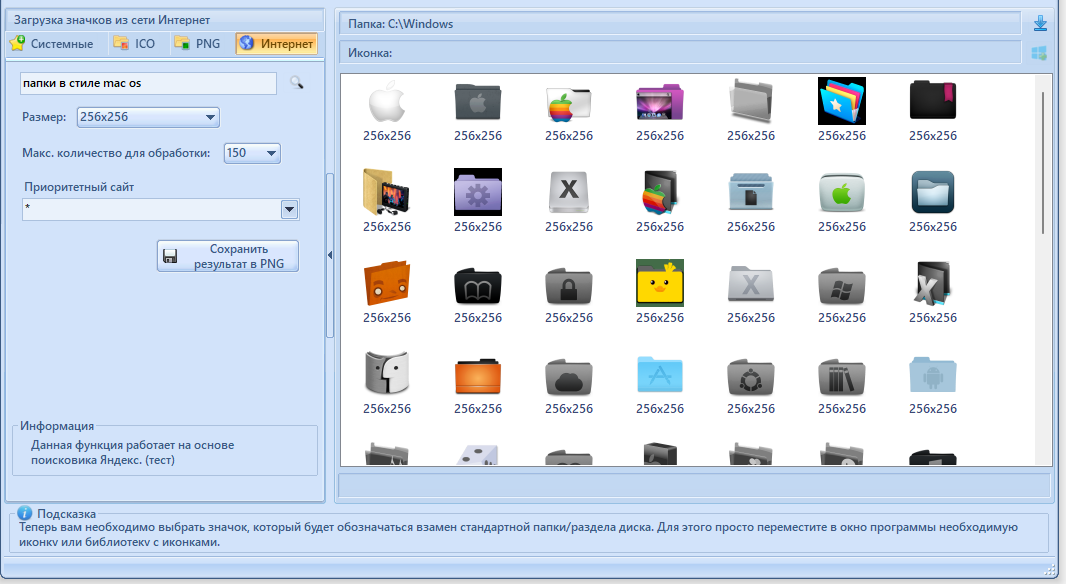The height and width of the screenshot is (584, 1066).
Task: Select the gray folder with books
Action: coord(842,377)
